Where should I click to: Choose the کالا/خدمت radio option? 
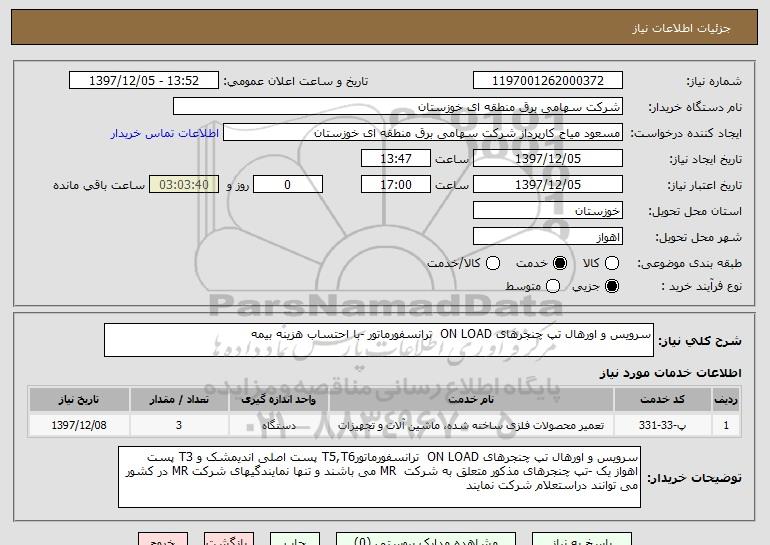click(x=491, y=262)
